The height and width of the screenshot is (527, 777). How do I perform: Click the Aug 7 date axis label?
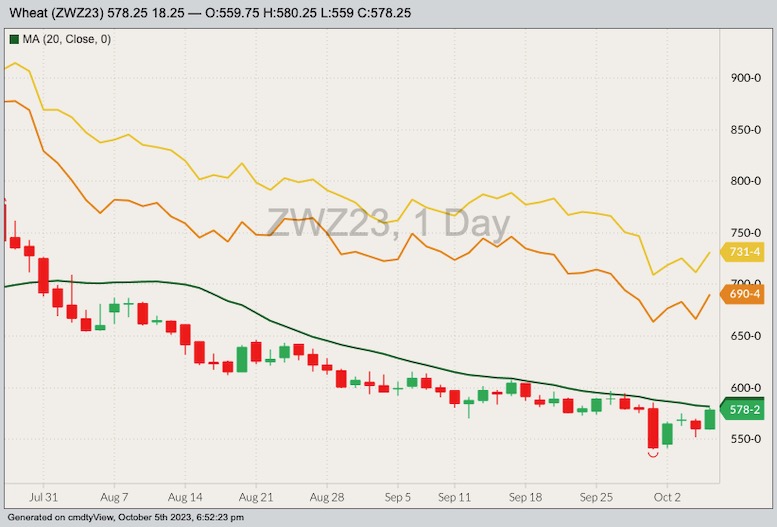point(114,497)
